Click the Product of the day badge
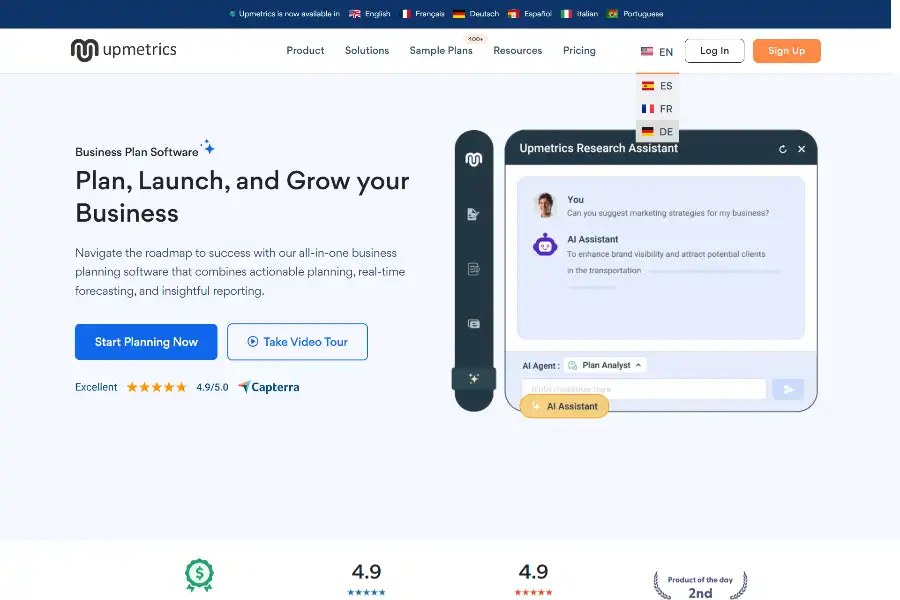 700,585
